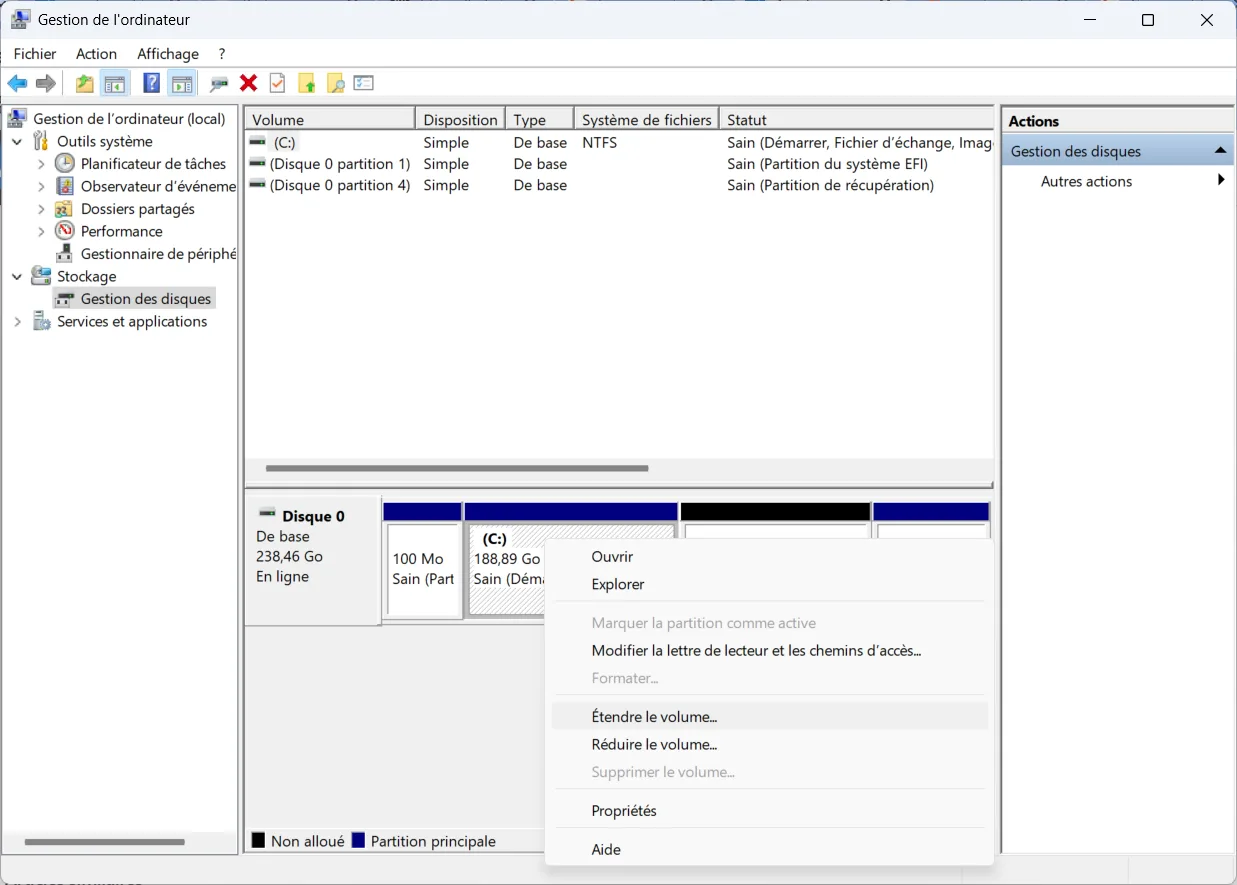The image size is (1237, 885).
Task: Sort by the Volume column header
Action: point(330,119)
